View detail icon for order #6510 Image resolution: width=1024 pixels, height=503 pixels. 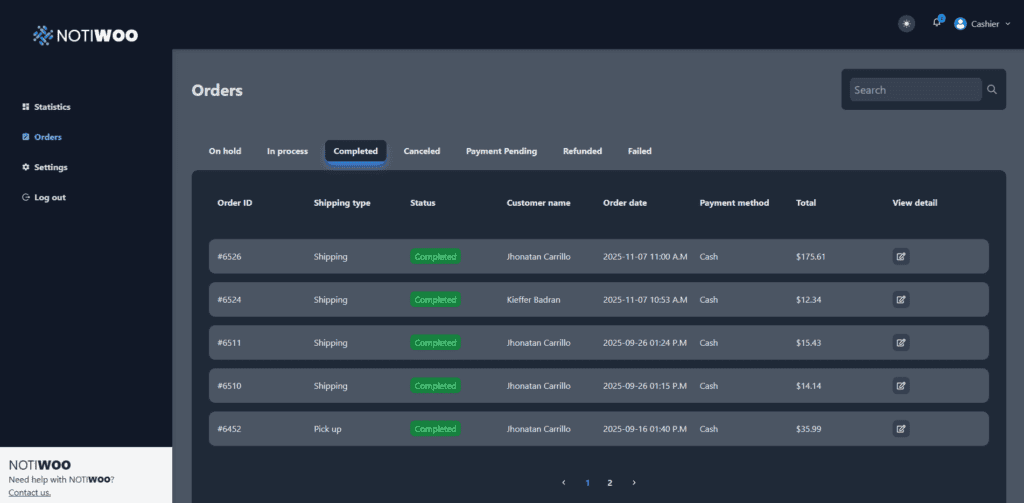click(901, 386)
